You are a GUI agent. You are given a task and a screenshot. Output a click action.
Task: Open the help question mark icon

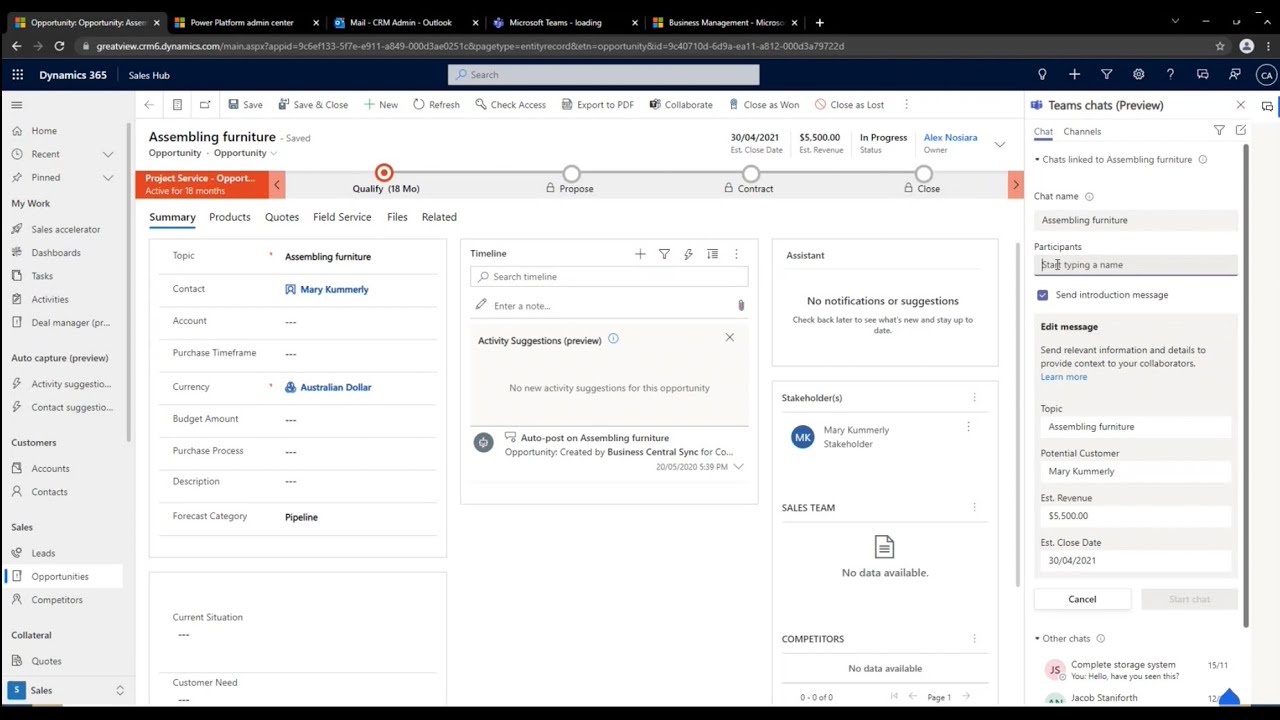tap(1170, 75)
